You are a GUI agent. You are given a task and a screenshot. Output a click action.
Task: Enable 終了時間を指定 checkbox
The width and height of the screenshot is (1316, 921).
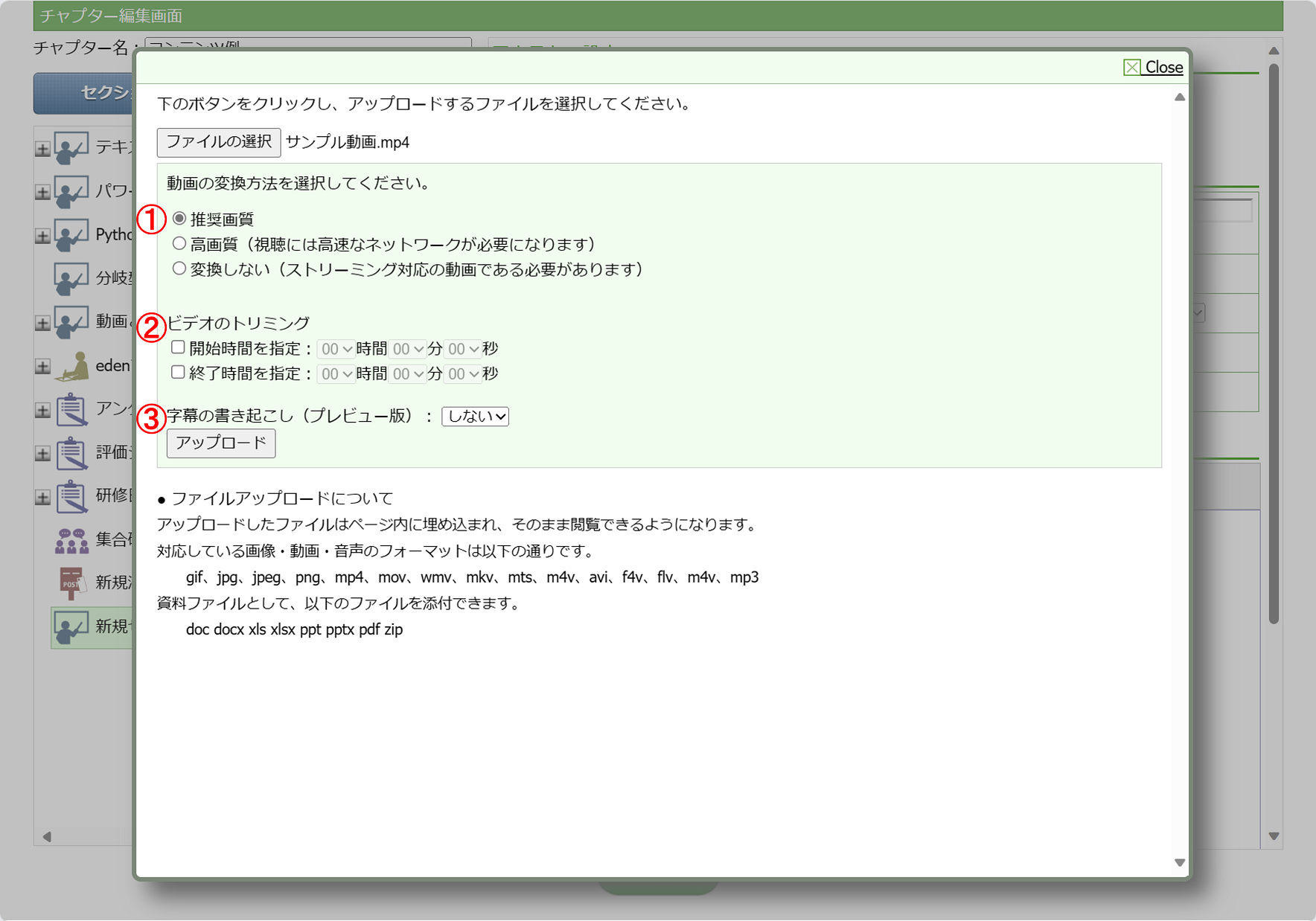[178, 373]
